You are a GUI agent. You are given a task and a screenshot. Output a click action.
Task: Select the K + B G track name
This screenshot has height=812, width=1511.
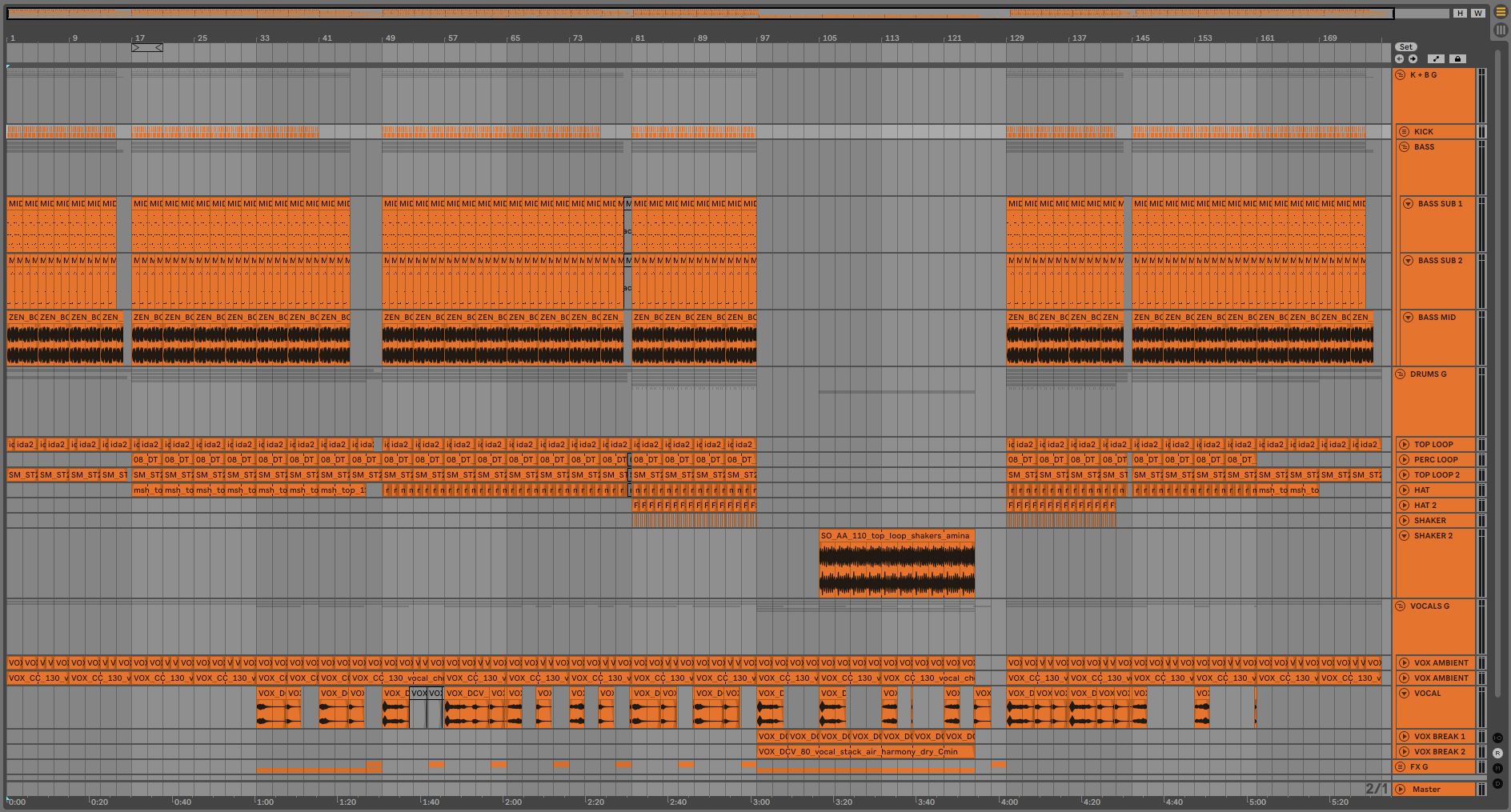pos(1424,75)
